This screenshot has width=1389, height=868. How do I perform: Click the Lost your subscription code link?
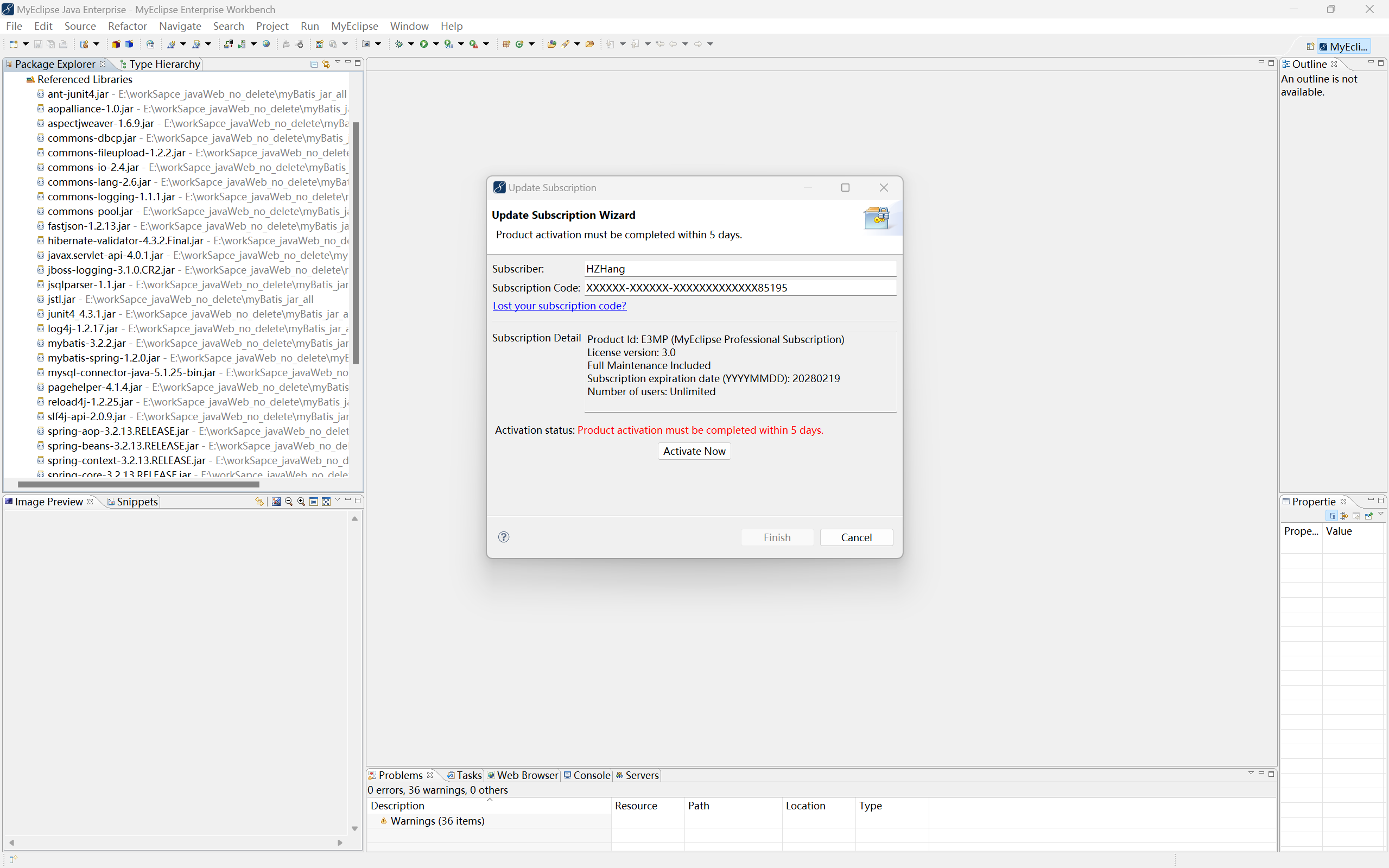pyautogui.click(x=560, y=306)
